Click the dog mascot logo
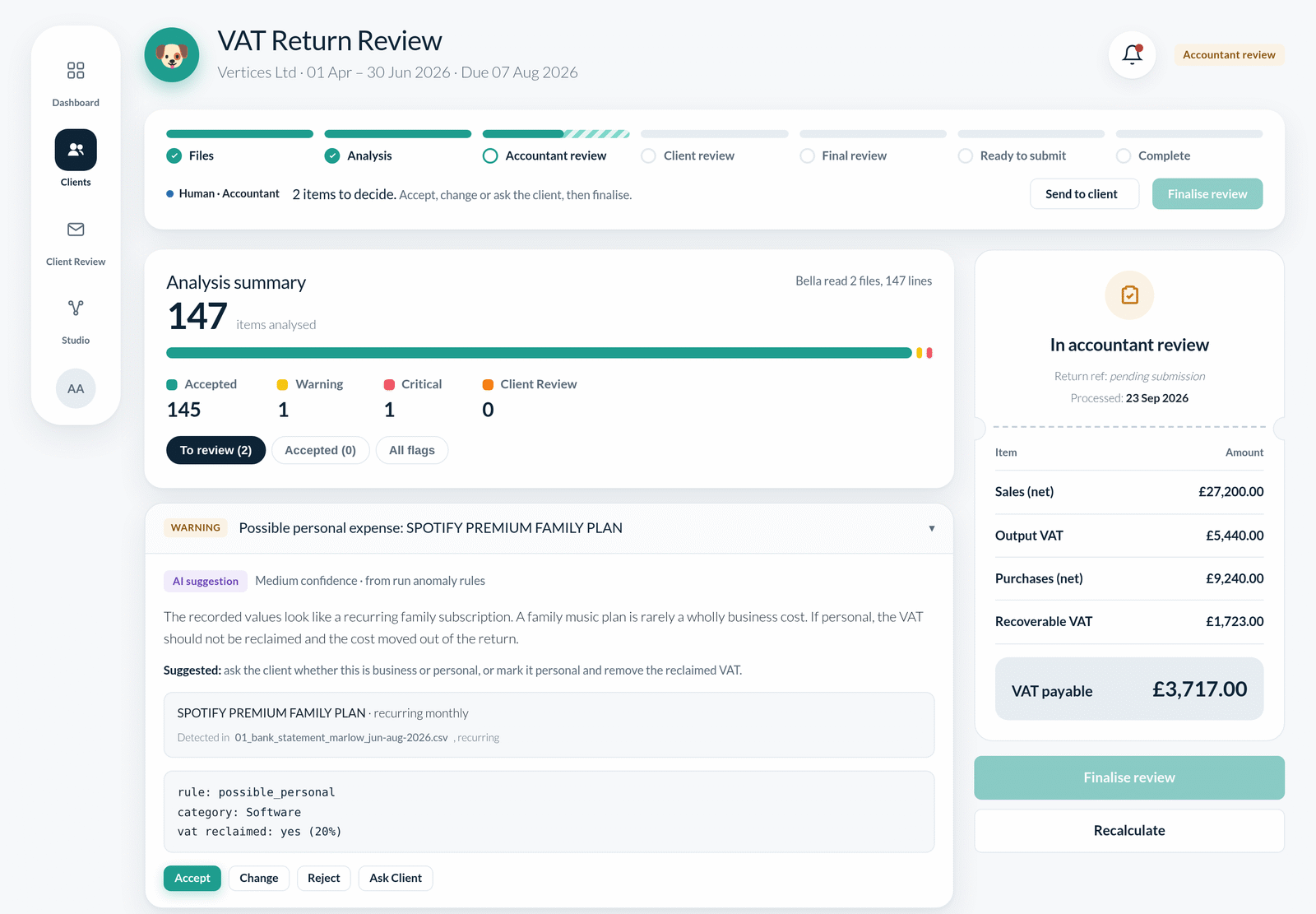Image resolution: width=1316 pixels, height=914 pixels. pyautogui.click(x=172, y=55)
